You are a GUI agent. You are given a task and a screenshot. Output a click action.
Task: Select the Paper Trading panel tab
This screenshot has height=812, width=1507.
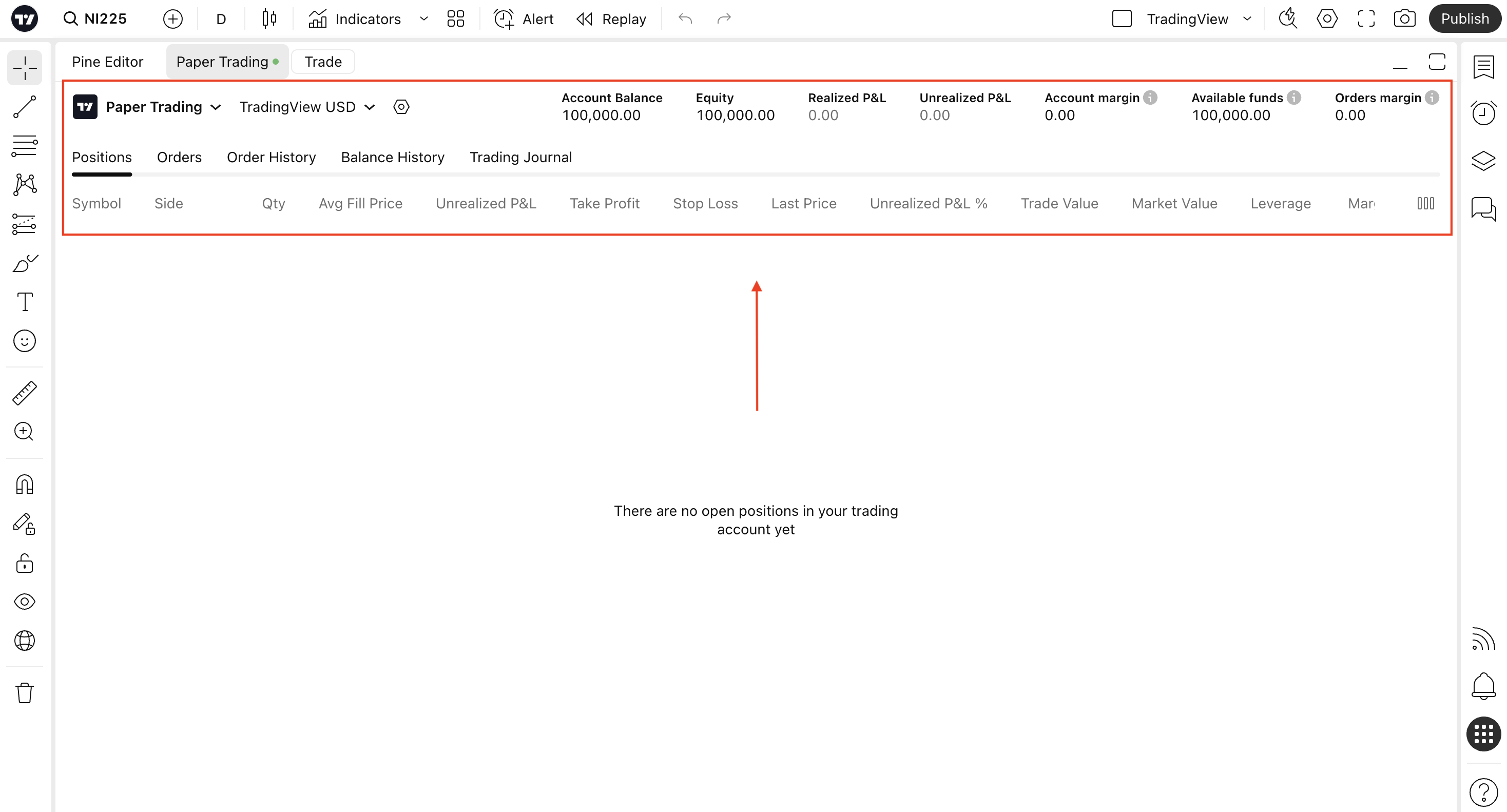(227, 62)
